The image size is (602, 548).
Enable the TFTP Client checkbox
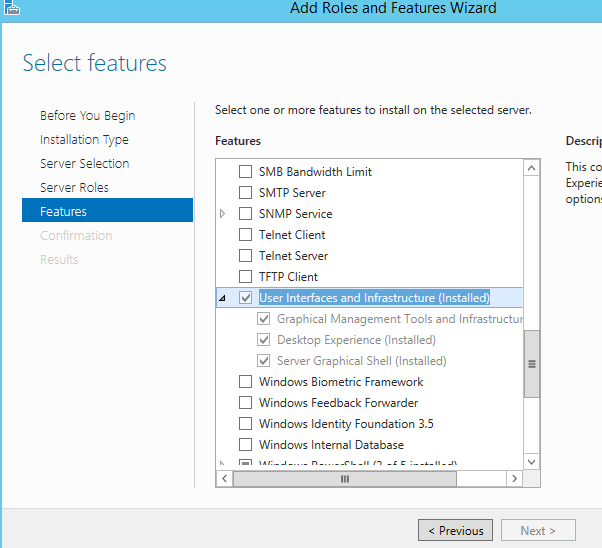245,276
